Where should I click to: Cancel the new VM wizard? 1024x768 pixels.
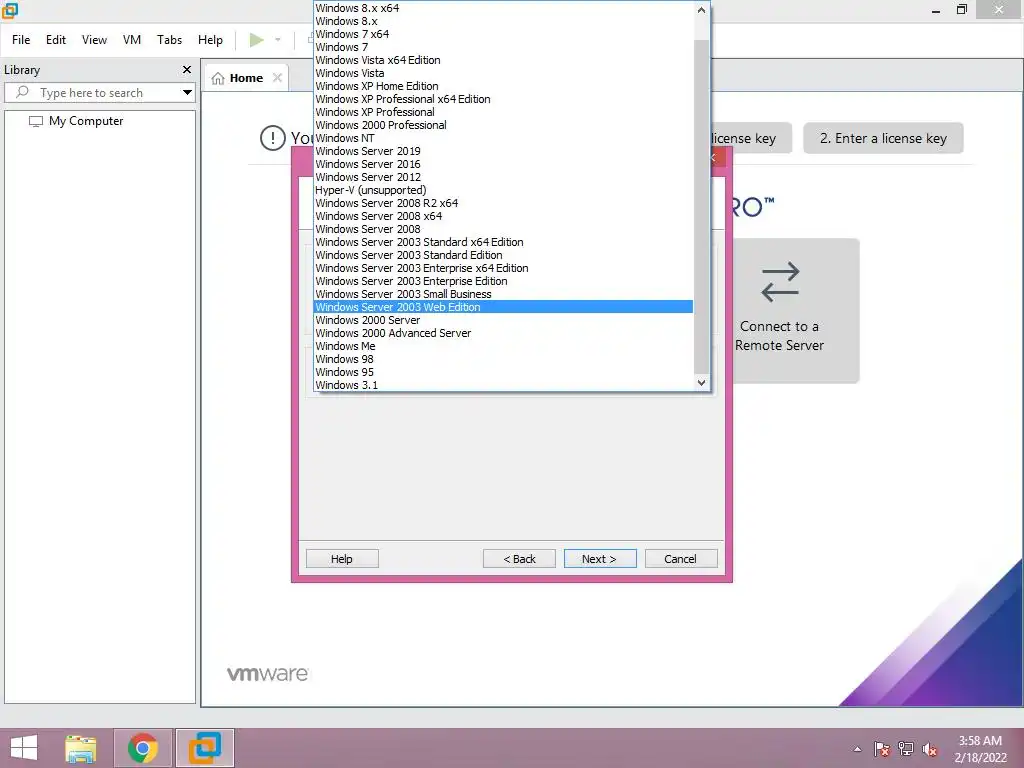point(680,559)
